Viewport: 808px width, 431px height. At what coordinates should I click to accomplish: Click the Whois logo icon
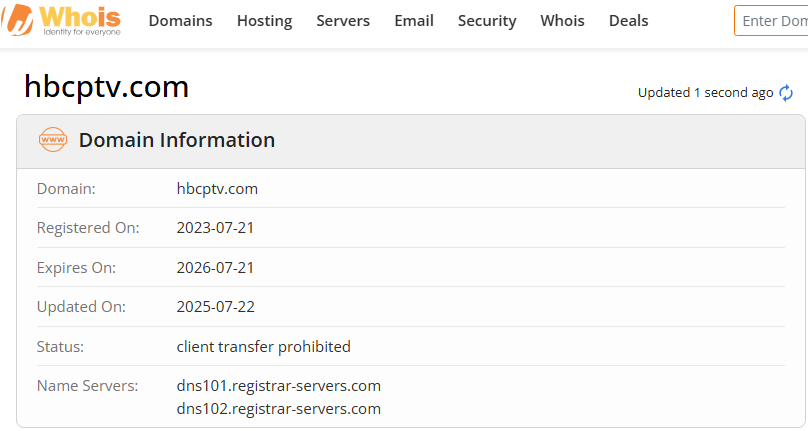tap(18, 20)
